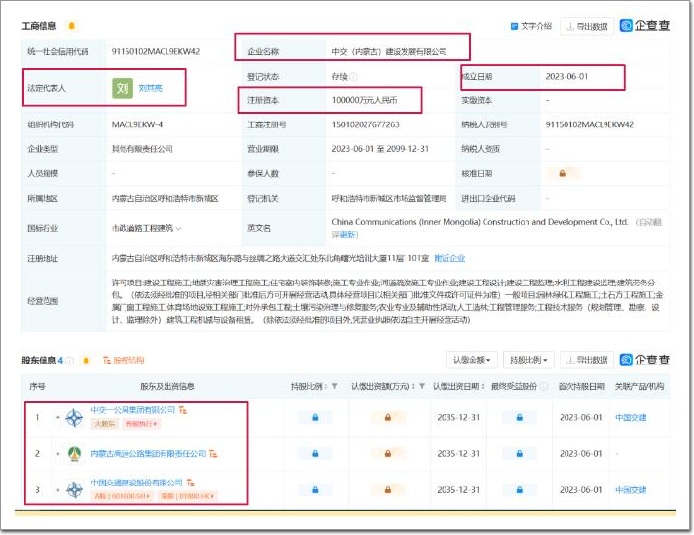694x535 pixels.
Task: Open the 认缴金额 dropdown
Action: click(473, 360)
